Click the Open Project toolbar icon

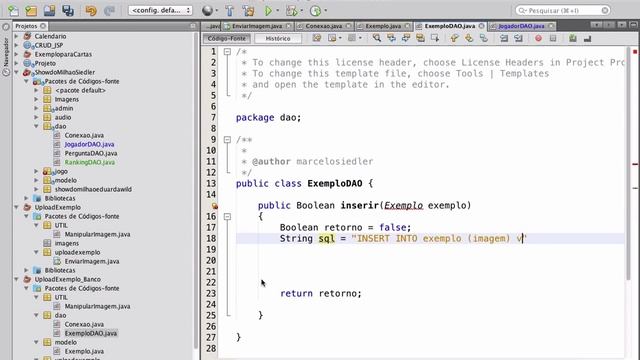click(49, 10)
